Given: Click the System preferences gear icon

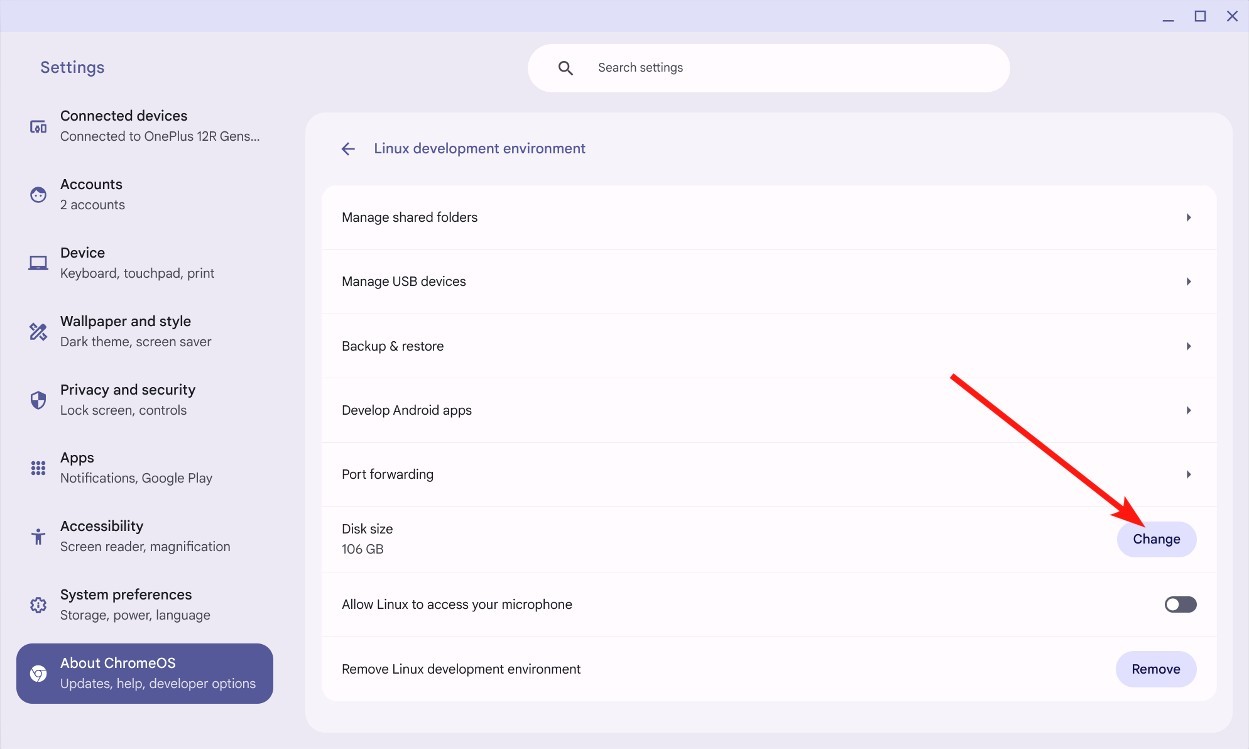Looking at the screenshot, I should pos(38,605).
